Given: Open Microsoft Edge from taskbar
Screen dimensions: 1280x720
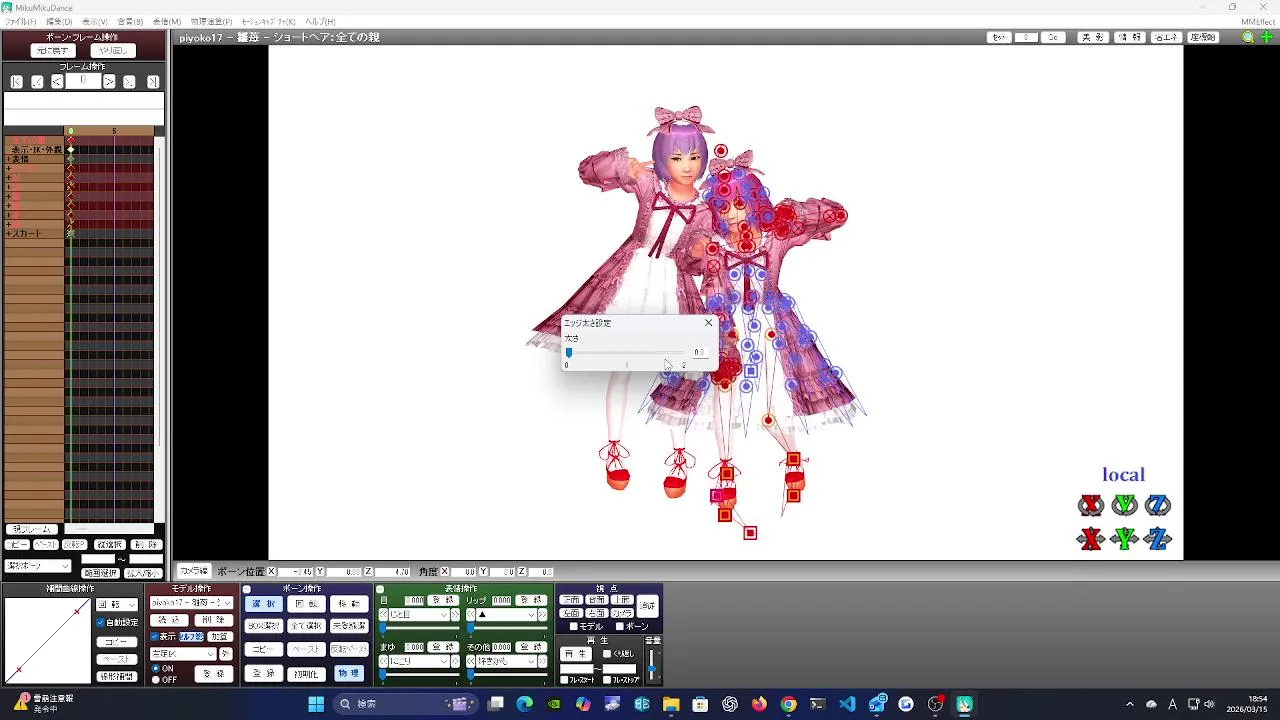Looking at the screenshot, I should tap(525, 704).
